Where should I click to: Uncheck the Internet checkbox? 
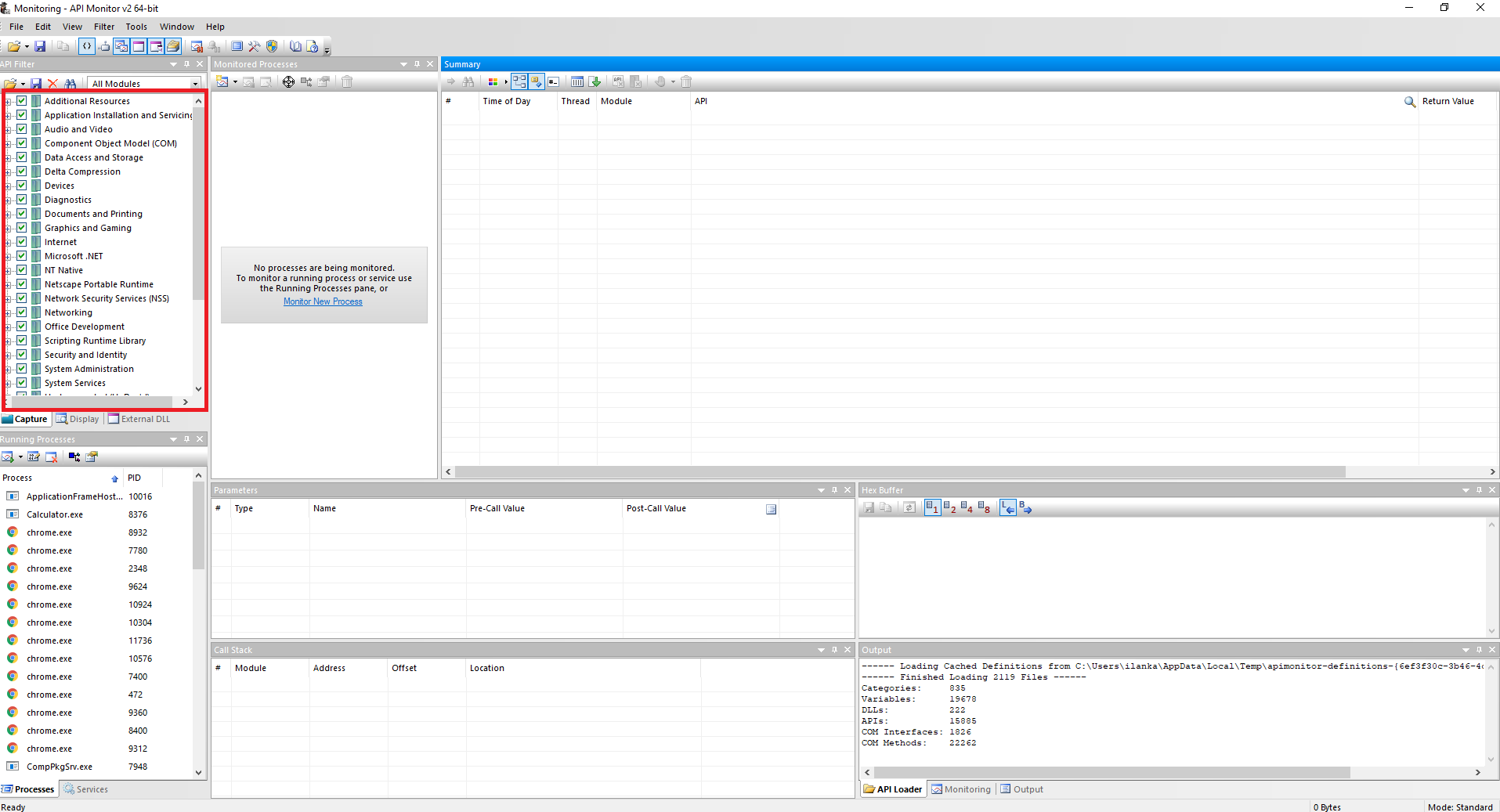click(x=22, y=242)
